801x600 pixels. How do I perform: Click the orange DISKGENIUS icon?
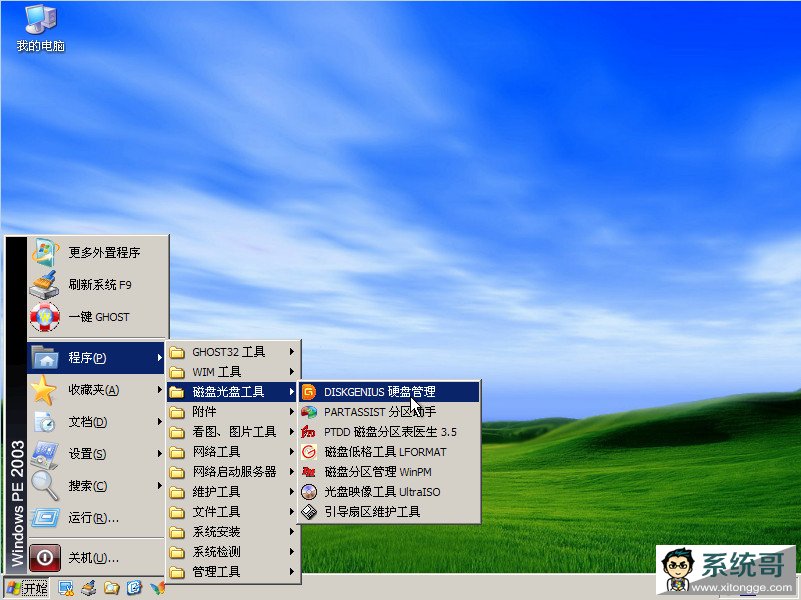(309, 392)
